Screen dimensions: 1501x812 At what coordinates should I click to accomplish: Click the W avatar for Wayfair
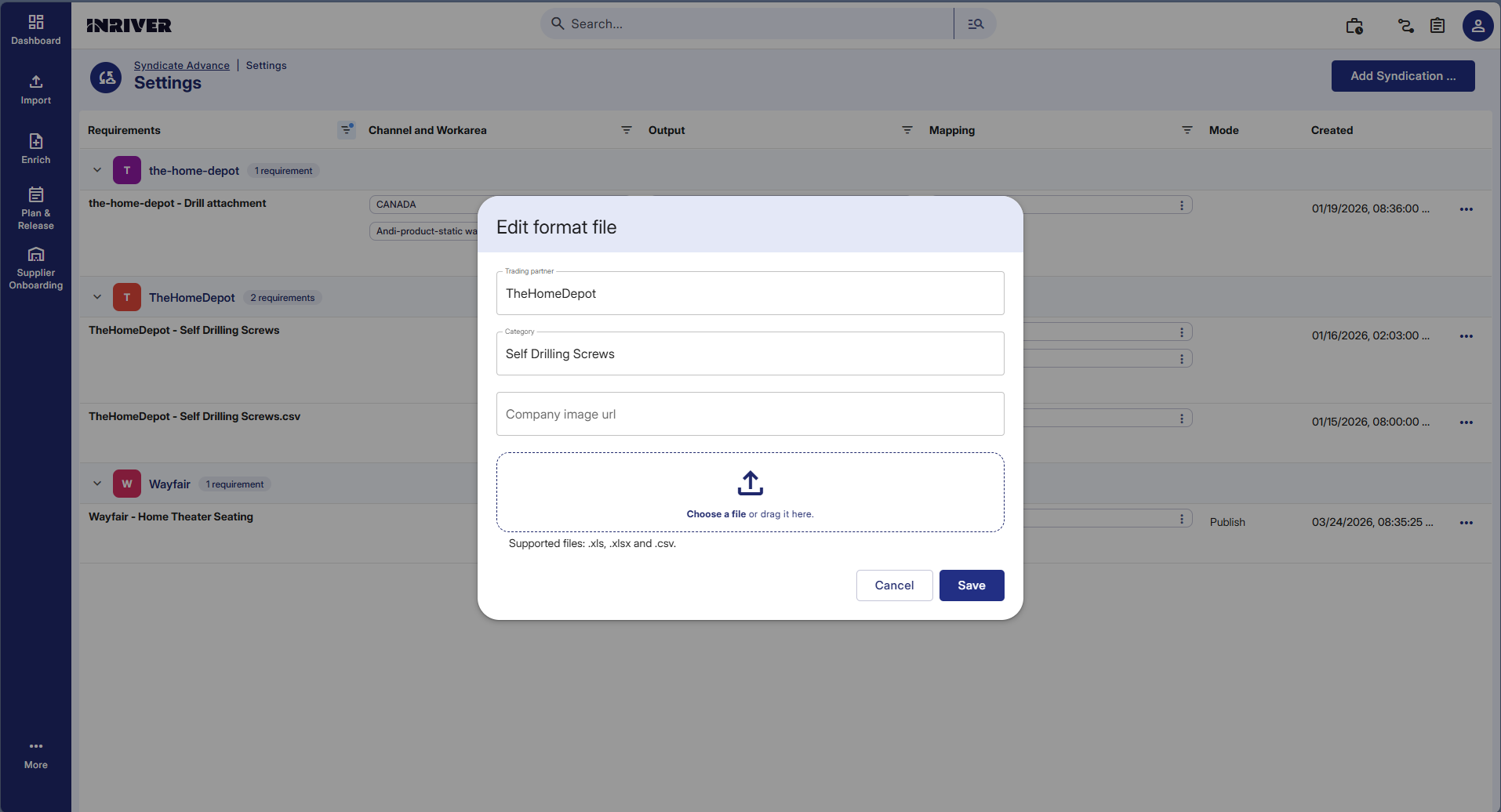pos(127,484)
